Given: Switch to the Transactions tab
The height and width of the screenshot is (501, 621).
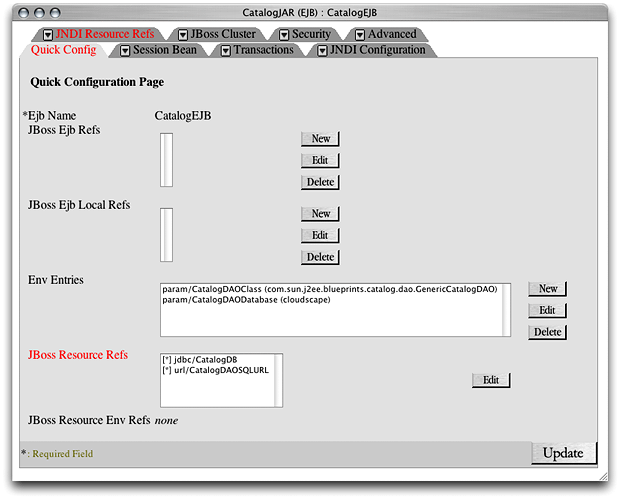Looking at the screenshot, I should (x=263, y=50).
